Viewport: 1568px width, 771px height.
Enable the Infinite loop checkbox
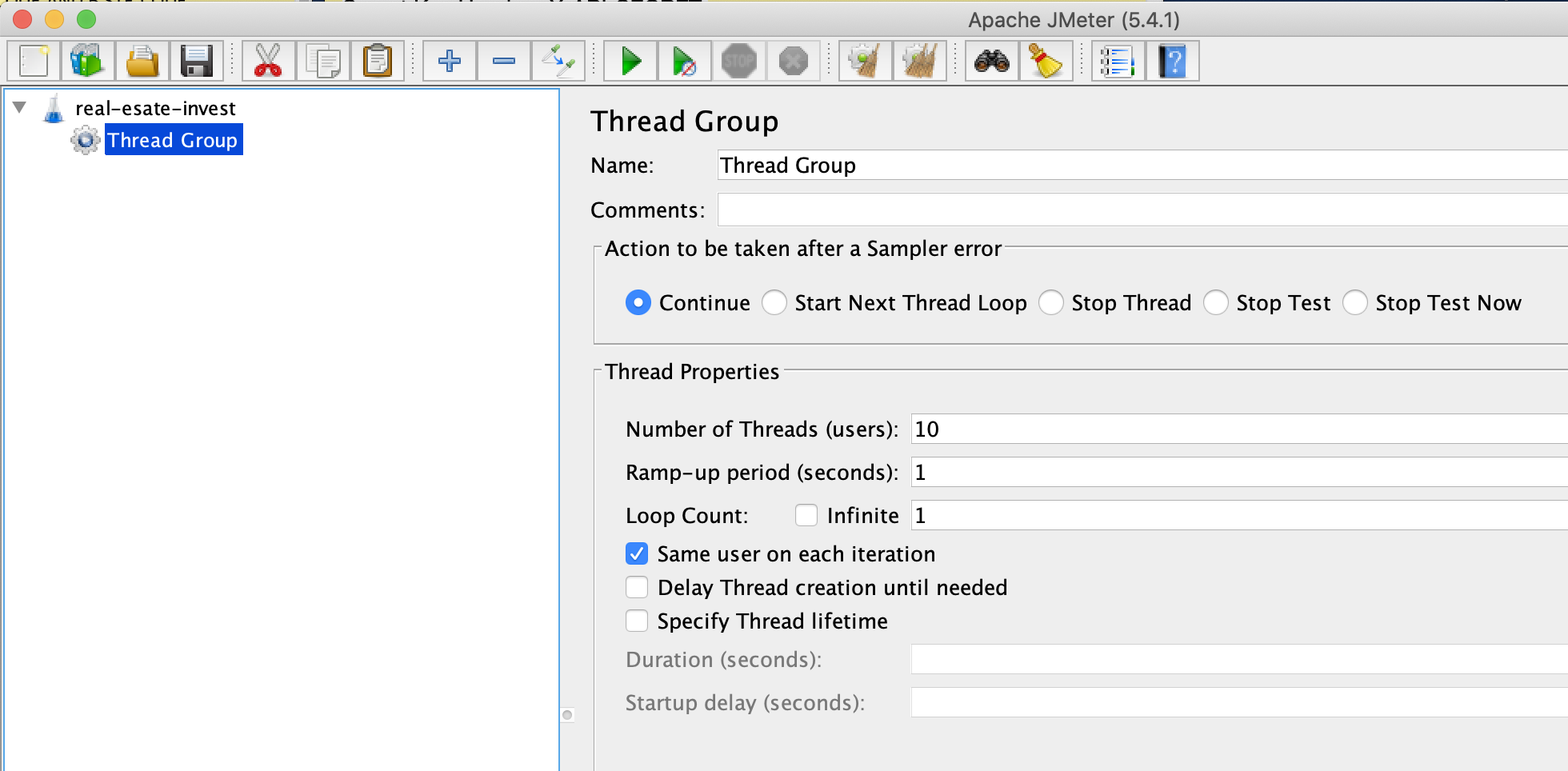(x=806, y=515)
